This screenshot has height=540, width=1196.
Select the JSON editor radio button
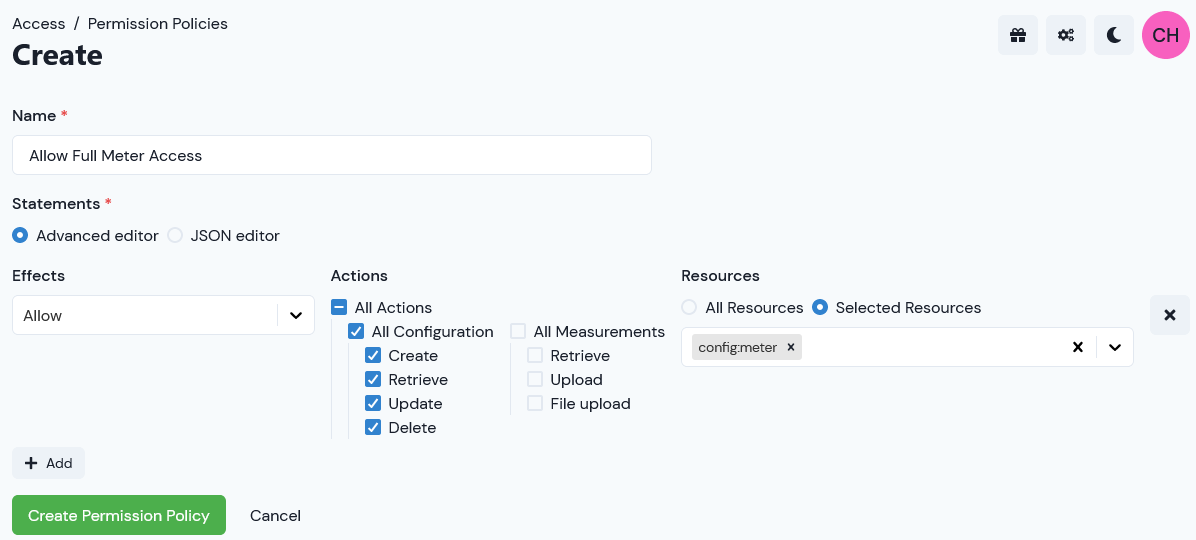pos(175,236)
